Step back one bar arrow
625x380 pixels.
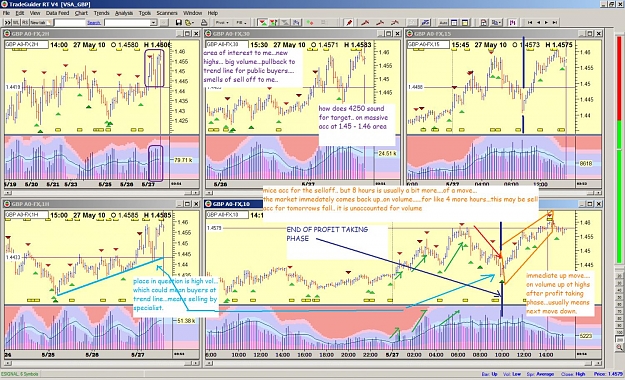[538, 23]
